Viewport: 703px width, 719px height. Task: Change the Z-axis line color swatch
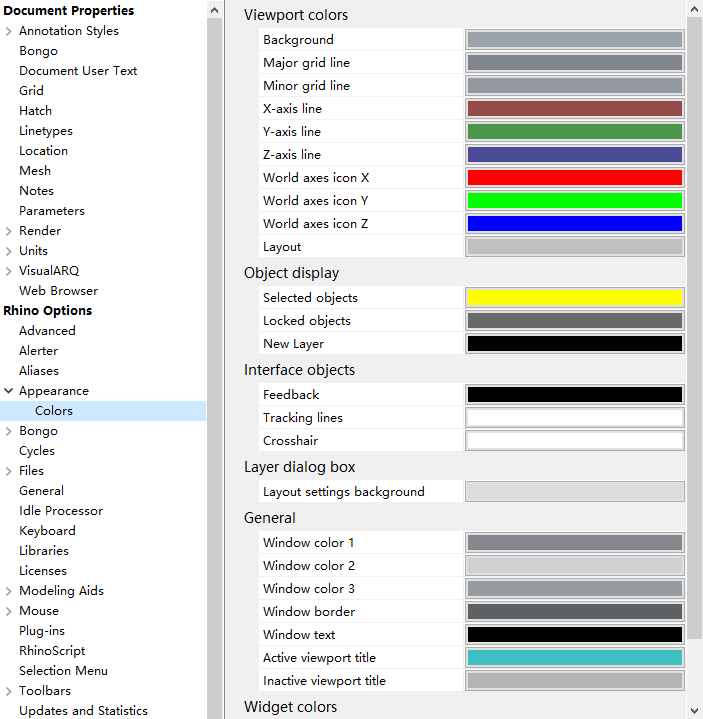pyautogui.click(x=575, y=155)
